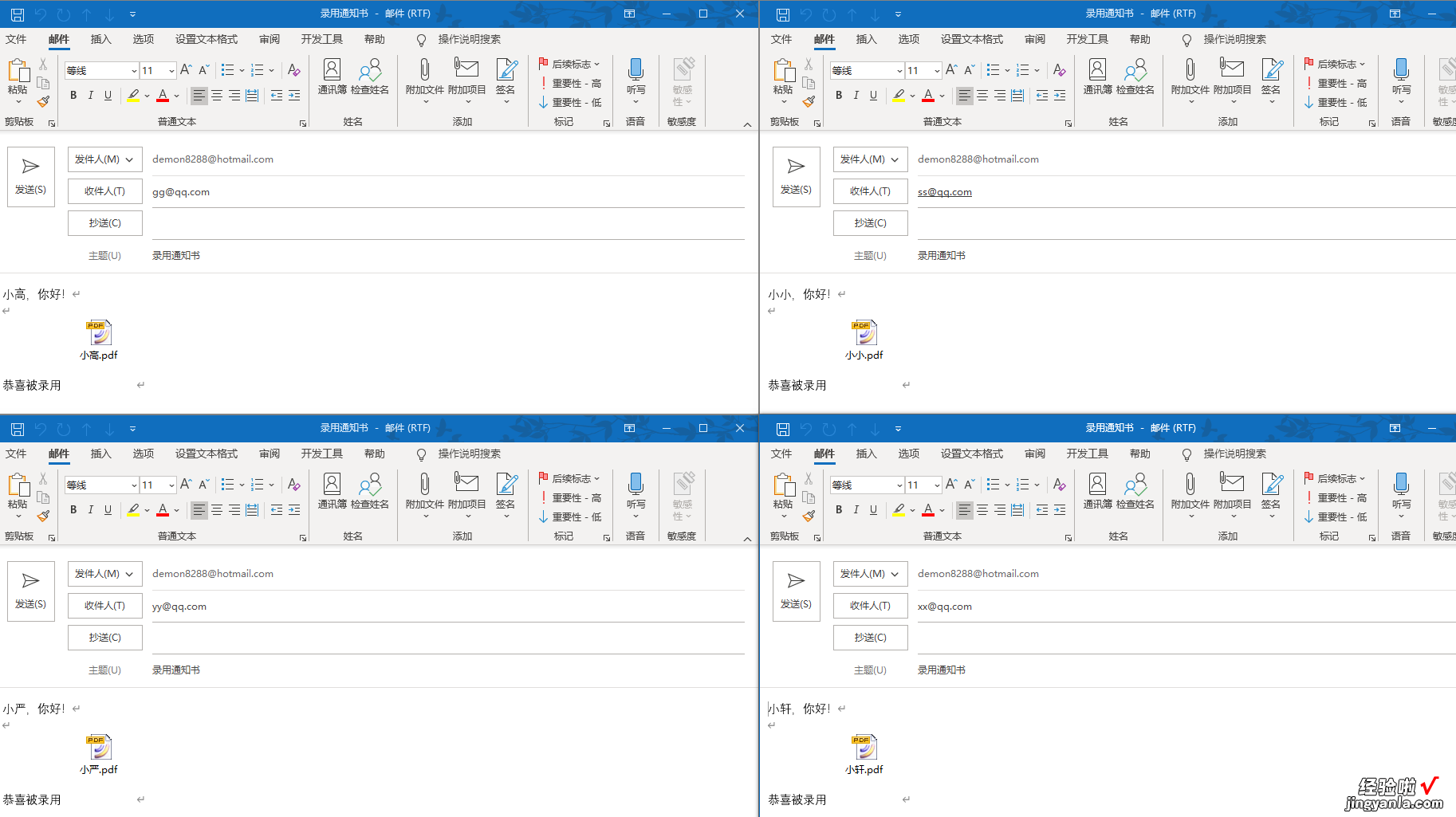Toggle Italic in the gg@qq.com window
1456x817 pixels.
pyautogui.click(x=91, y=95)
